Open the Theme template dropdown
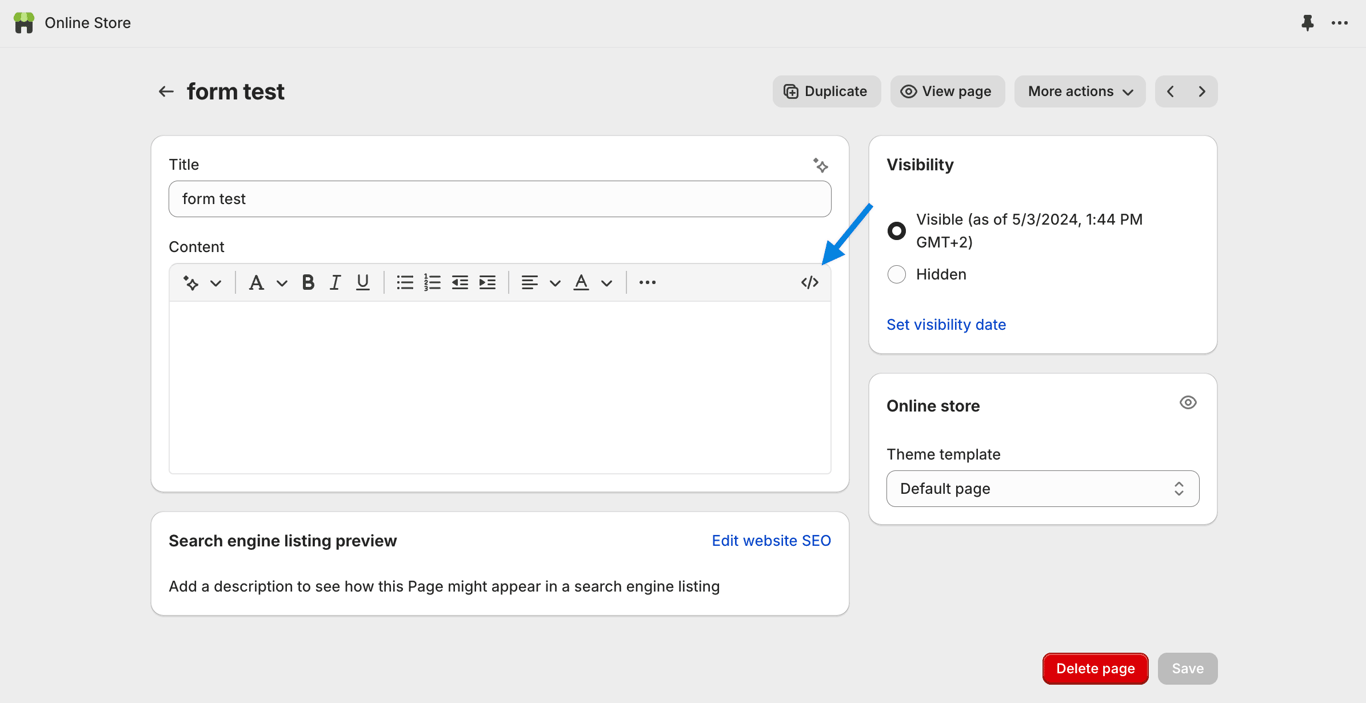1366x703 pixels. click(1042, 489)
